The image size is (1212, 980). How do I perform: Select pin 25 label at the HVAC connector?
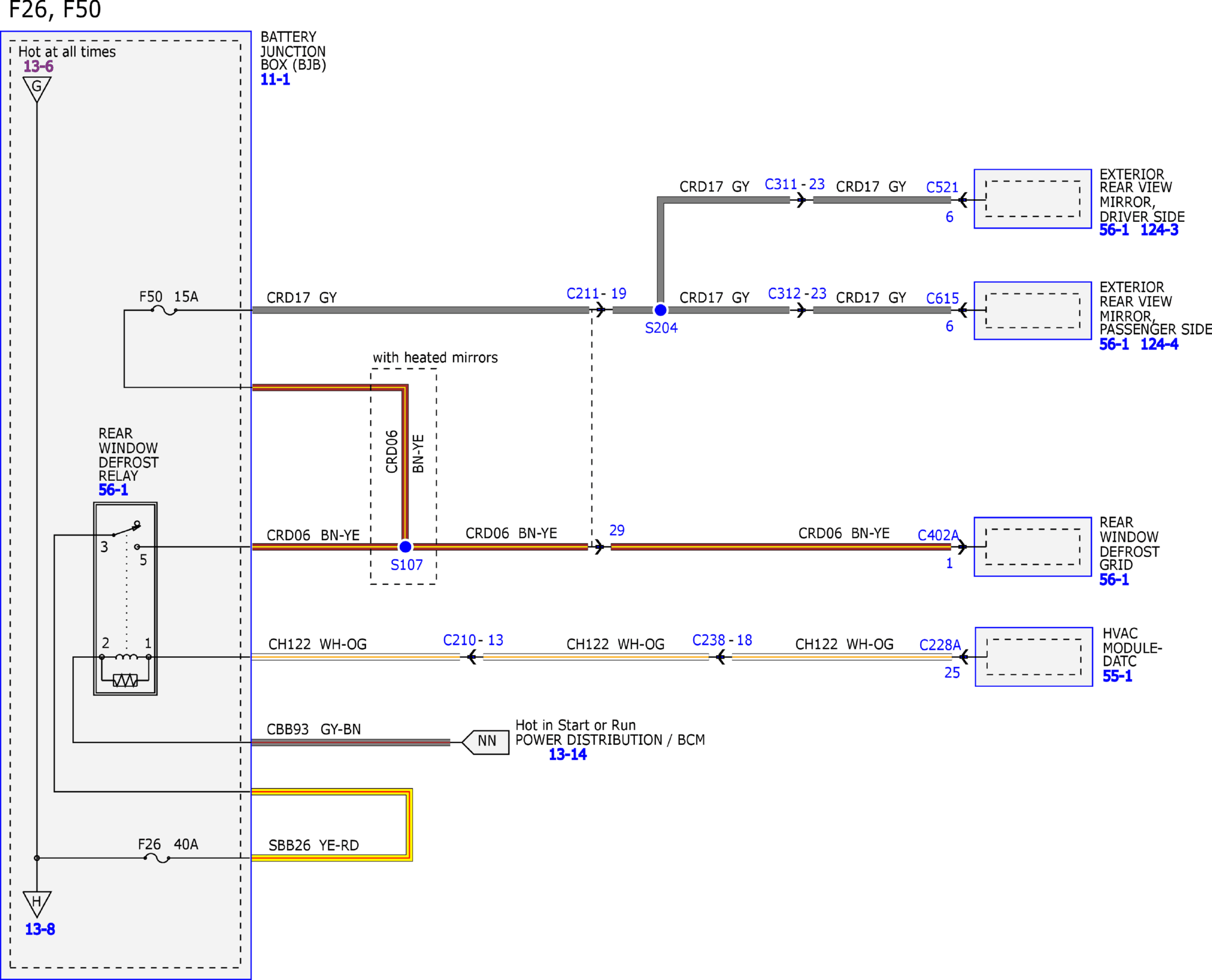tap(952, 673)
